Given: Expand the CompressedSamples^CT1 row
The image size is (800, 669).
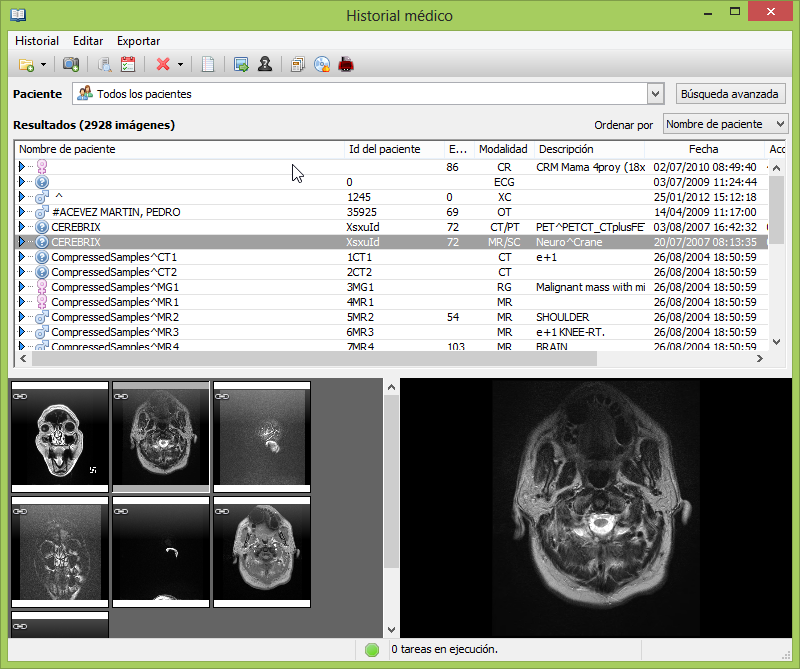Looking at the screenshot, I should tap(21, 257).
